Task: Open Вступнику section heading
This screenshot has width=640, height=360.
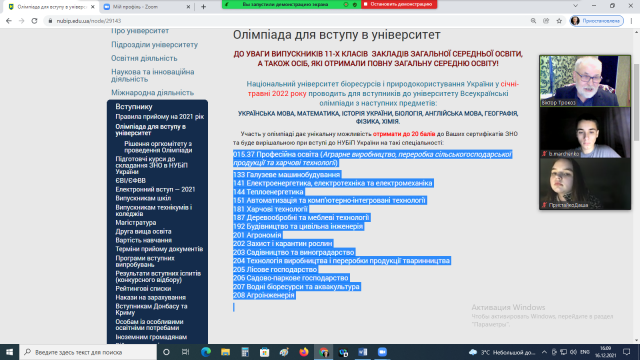Action: [134, 107]
